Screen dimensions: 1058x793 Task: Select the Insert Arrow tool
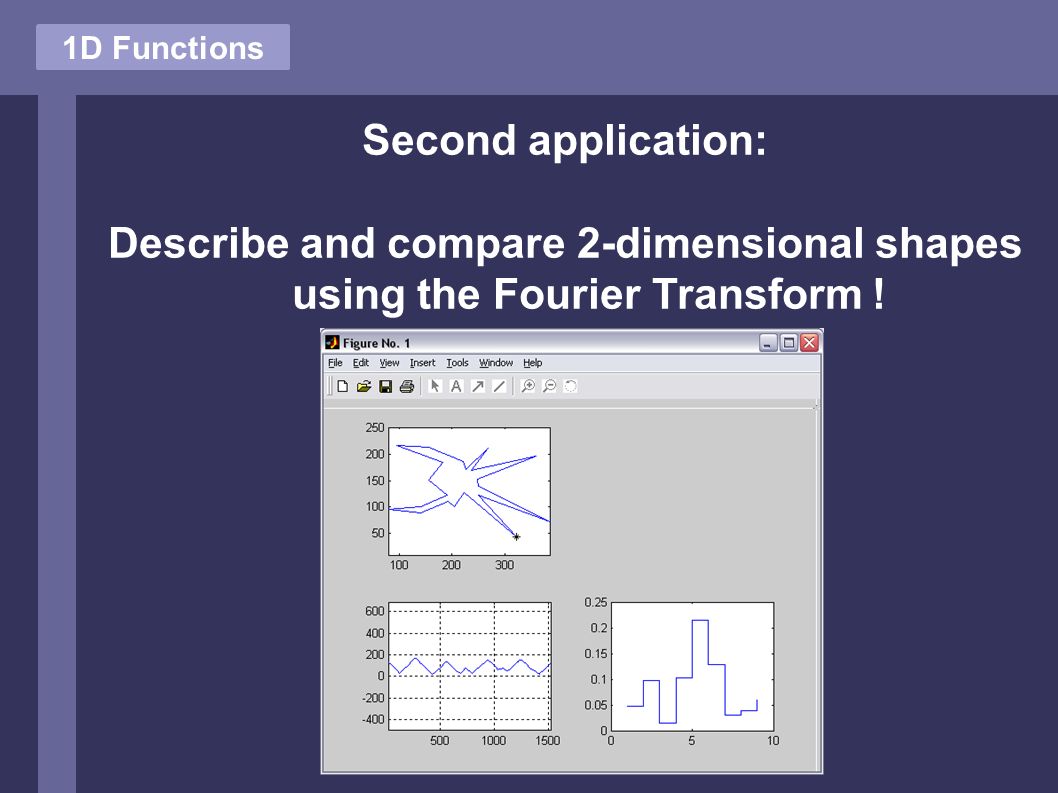click(x=478, y=386)
